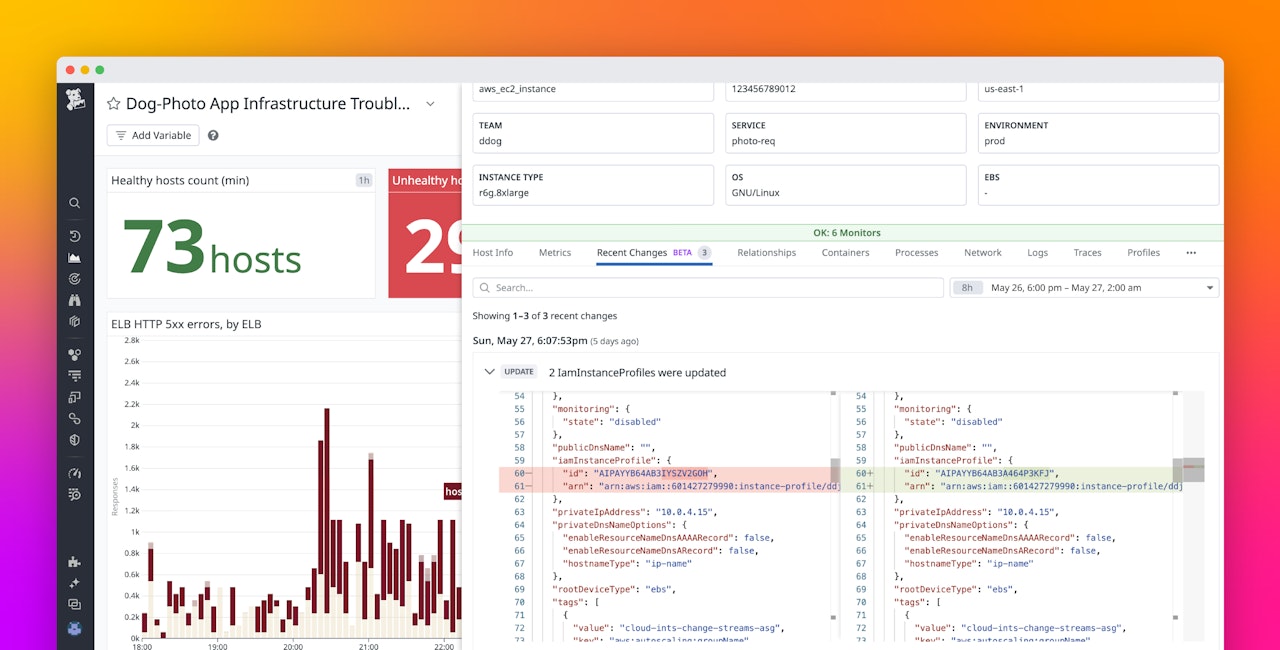Click the link/chain icon in the left sidebar
This screenshot has width=1280, height=650.
(75, 418)
